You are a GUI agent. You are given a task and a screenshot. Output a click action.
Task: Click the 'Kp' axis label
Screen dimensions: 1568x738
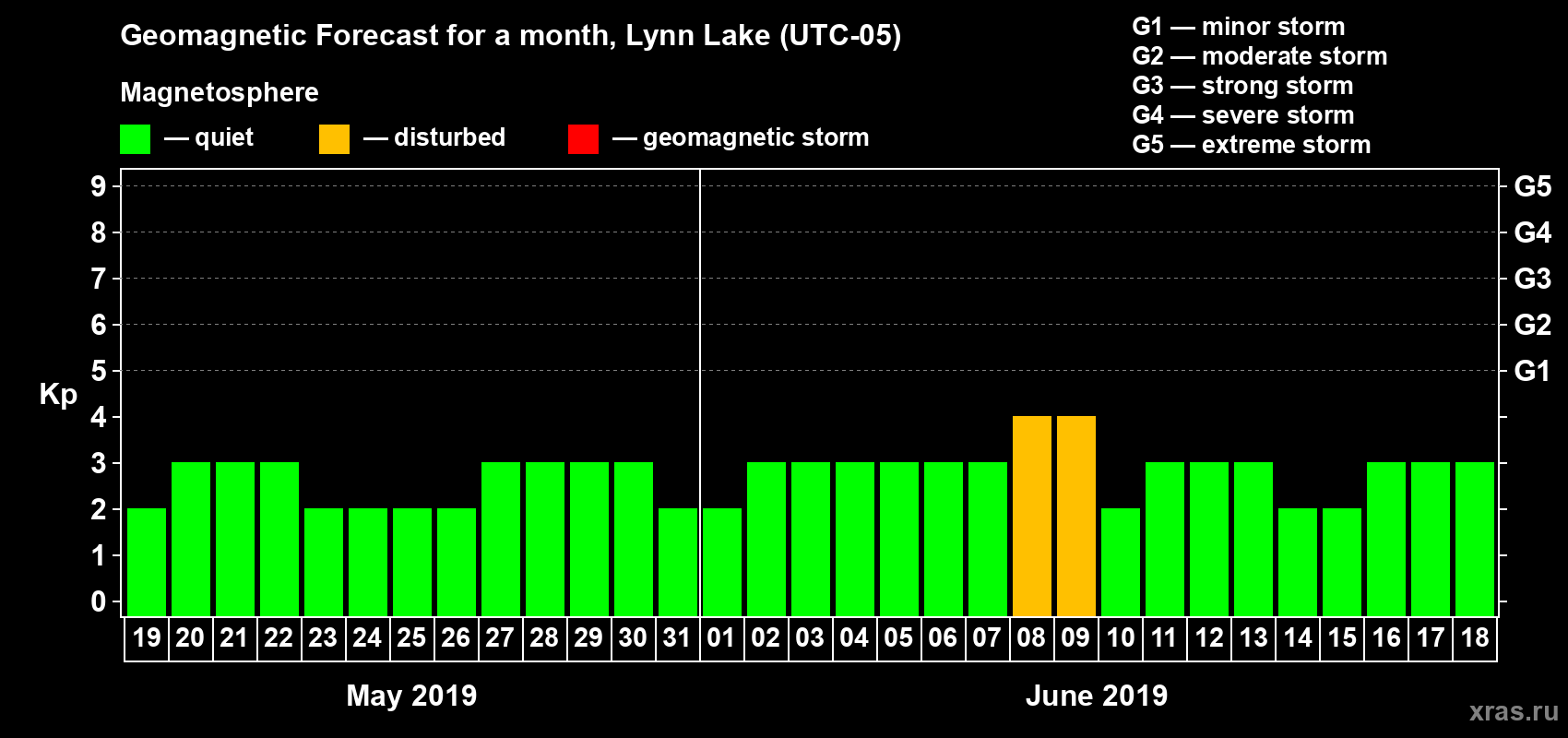pos(58,395)
